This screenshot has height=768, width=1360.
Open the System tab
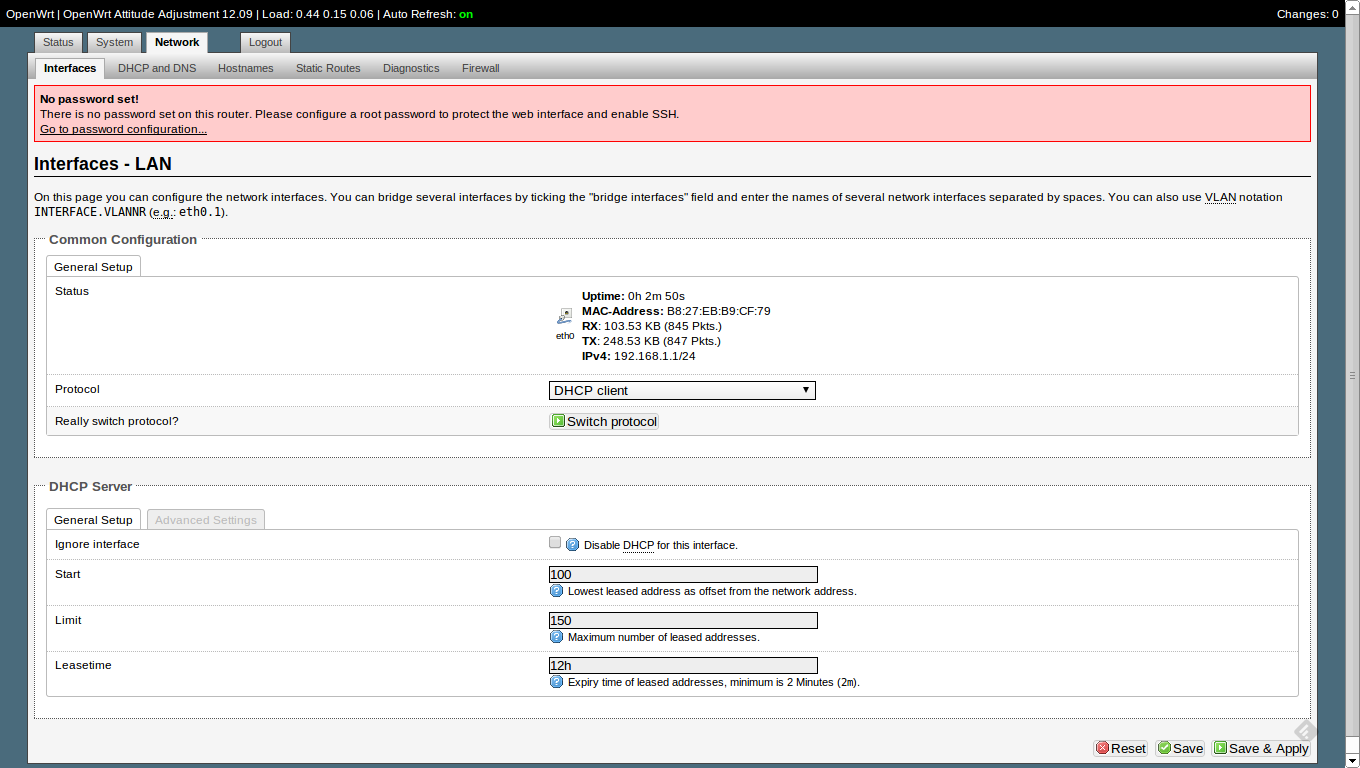[x=114, y=42]
